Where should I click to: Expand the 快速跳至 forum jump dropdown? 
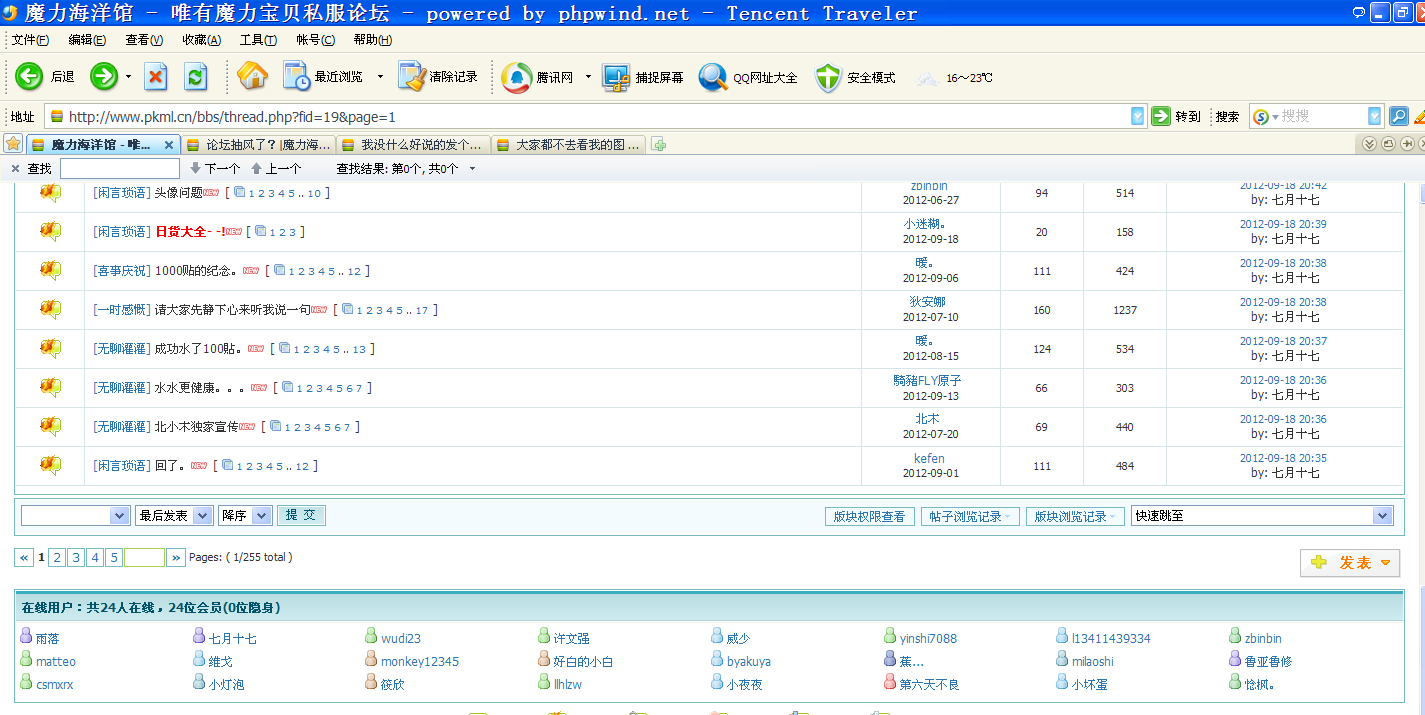1383,516
